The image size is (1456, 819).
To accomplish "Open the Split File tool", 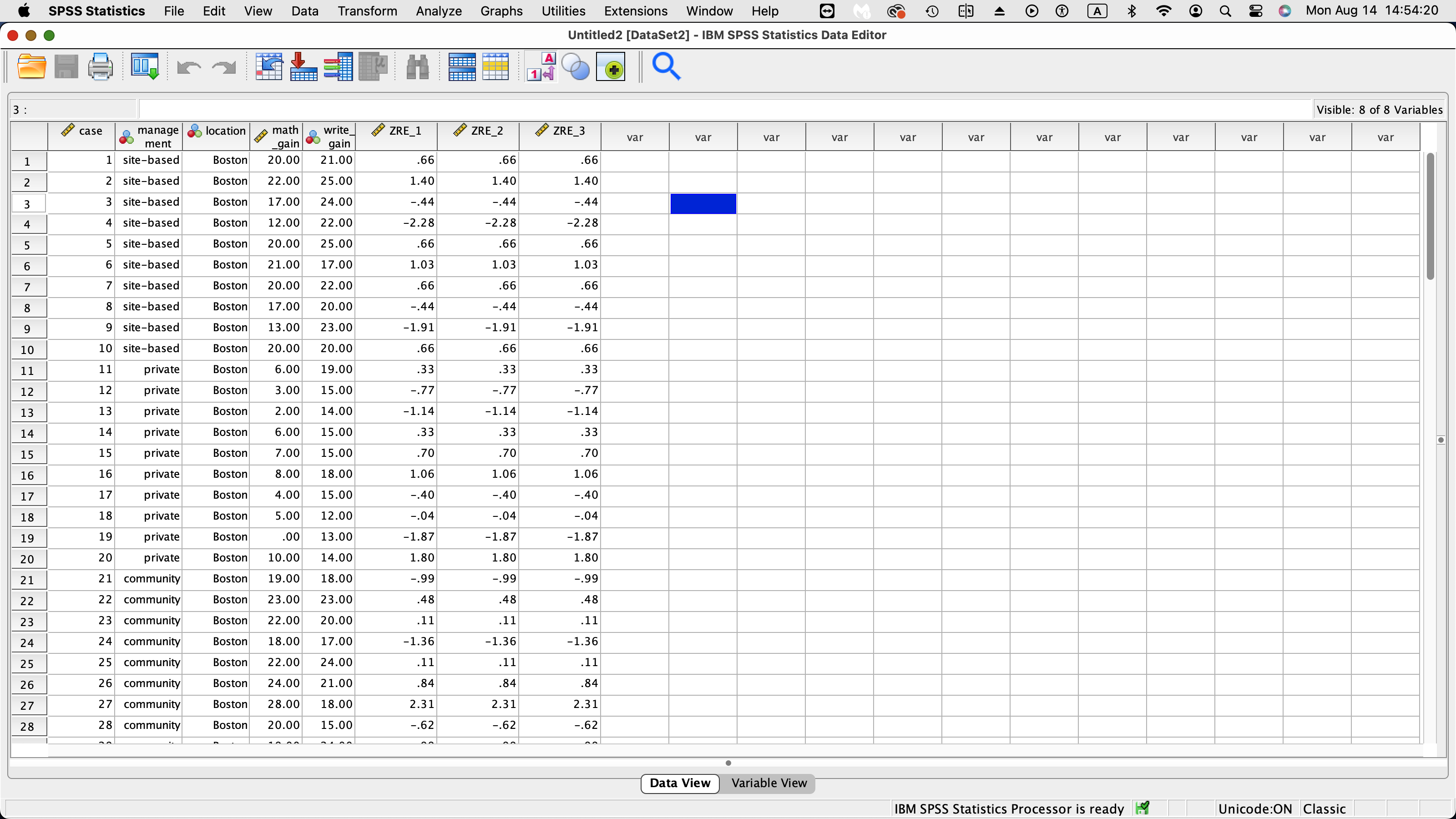I will [462, 66].
